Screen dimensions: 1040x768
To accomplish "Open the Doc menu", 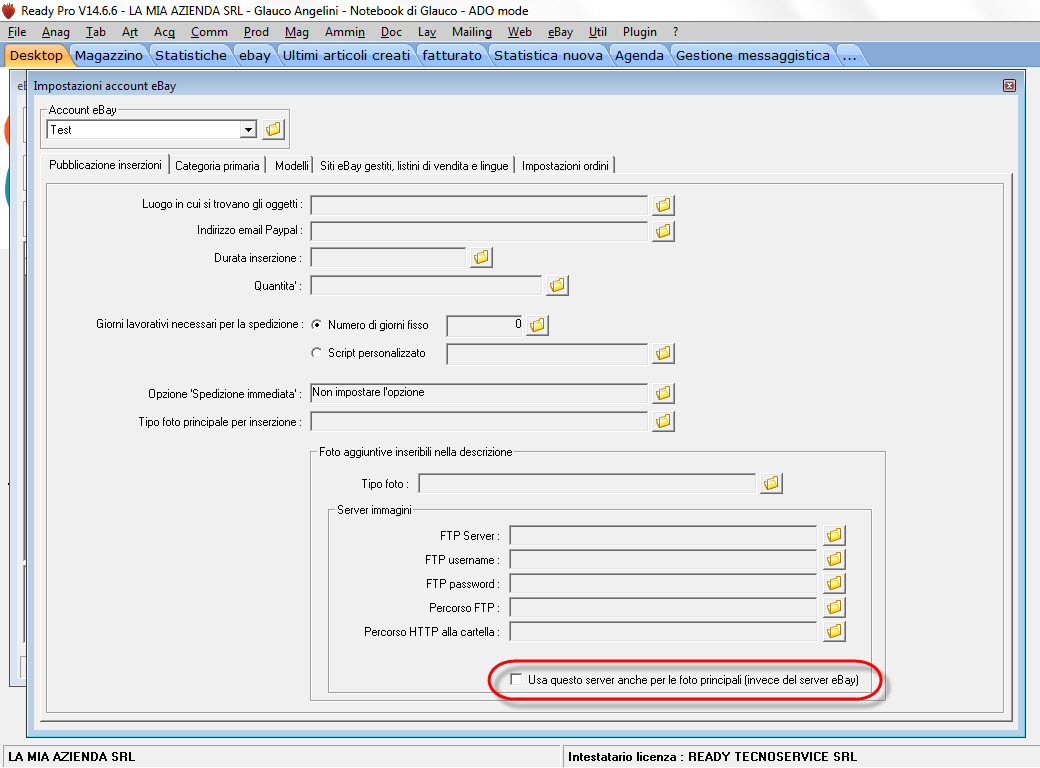I will tap(391, 32).
